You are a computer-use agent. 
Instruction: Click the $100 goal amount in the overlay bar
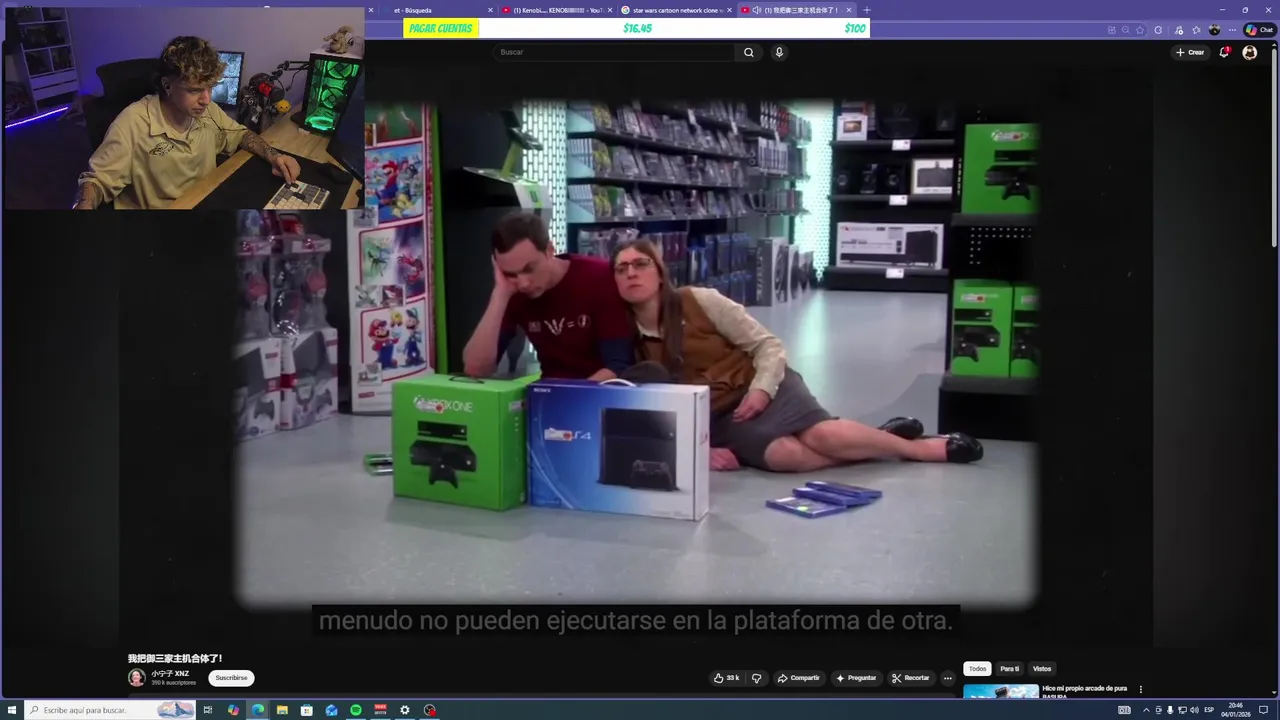click(855, 28)
